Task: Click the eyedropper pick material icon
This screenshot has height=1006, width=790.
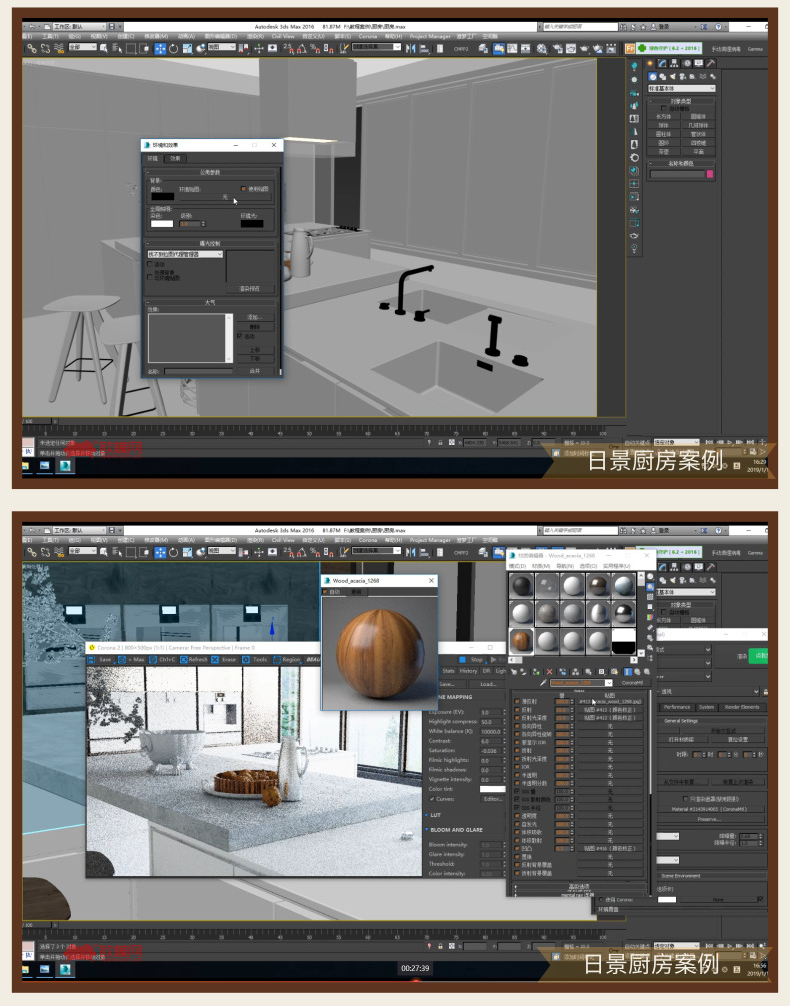Action: click(x=543, y=683)
